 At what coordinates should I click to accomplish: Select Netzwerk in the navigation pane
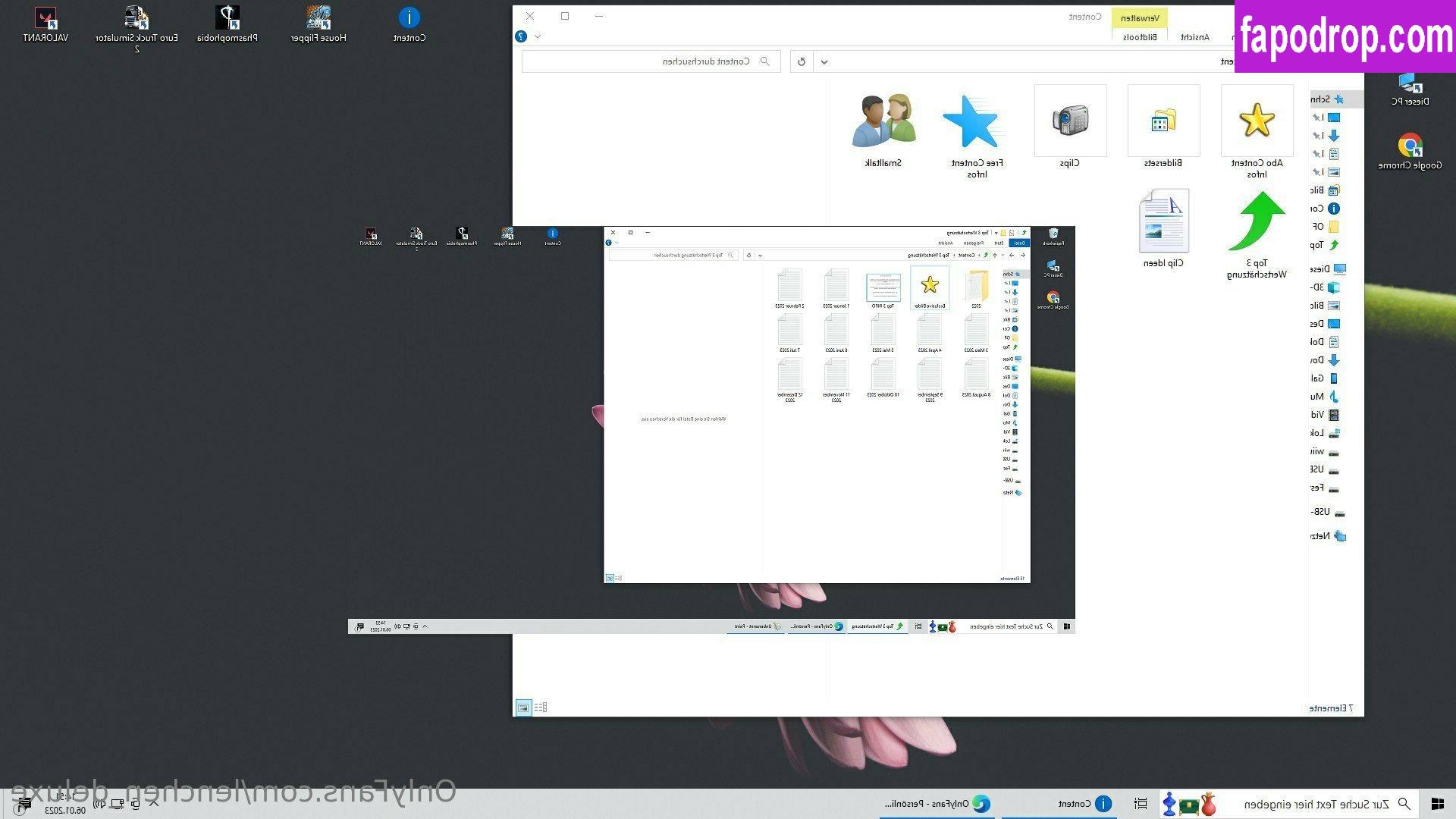point(1329,536)
